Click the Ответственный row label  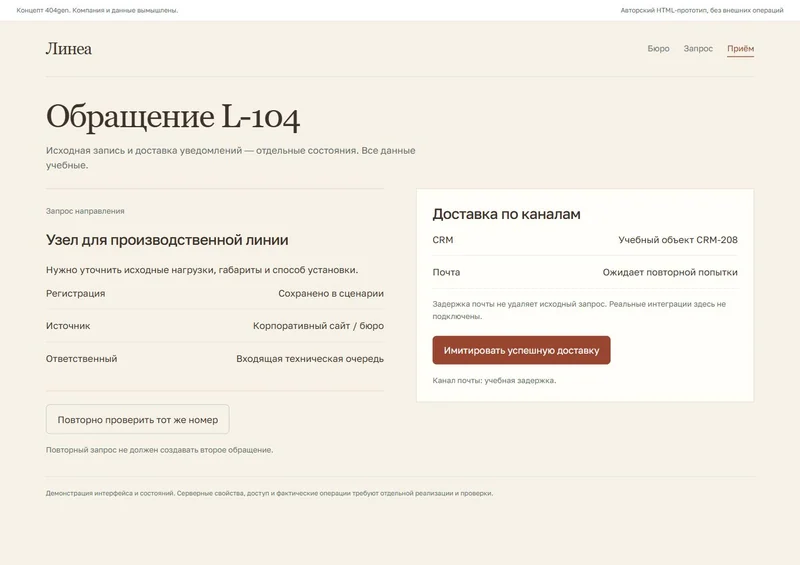tap(82, 359)
